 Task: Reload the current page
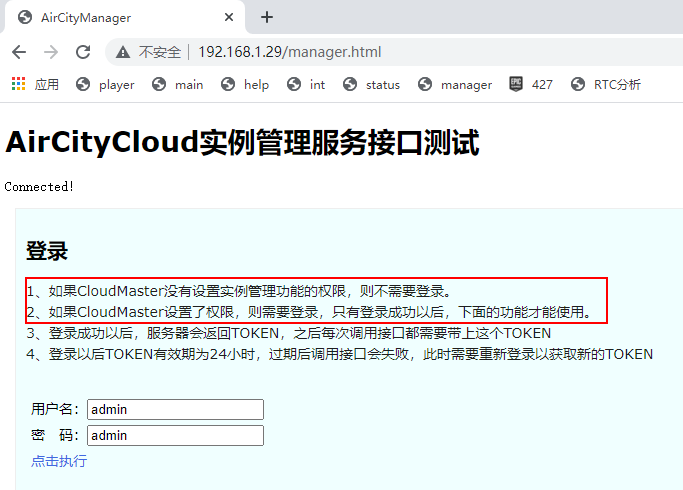[83, 52]
